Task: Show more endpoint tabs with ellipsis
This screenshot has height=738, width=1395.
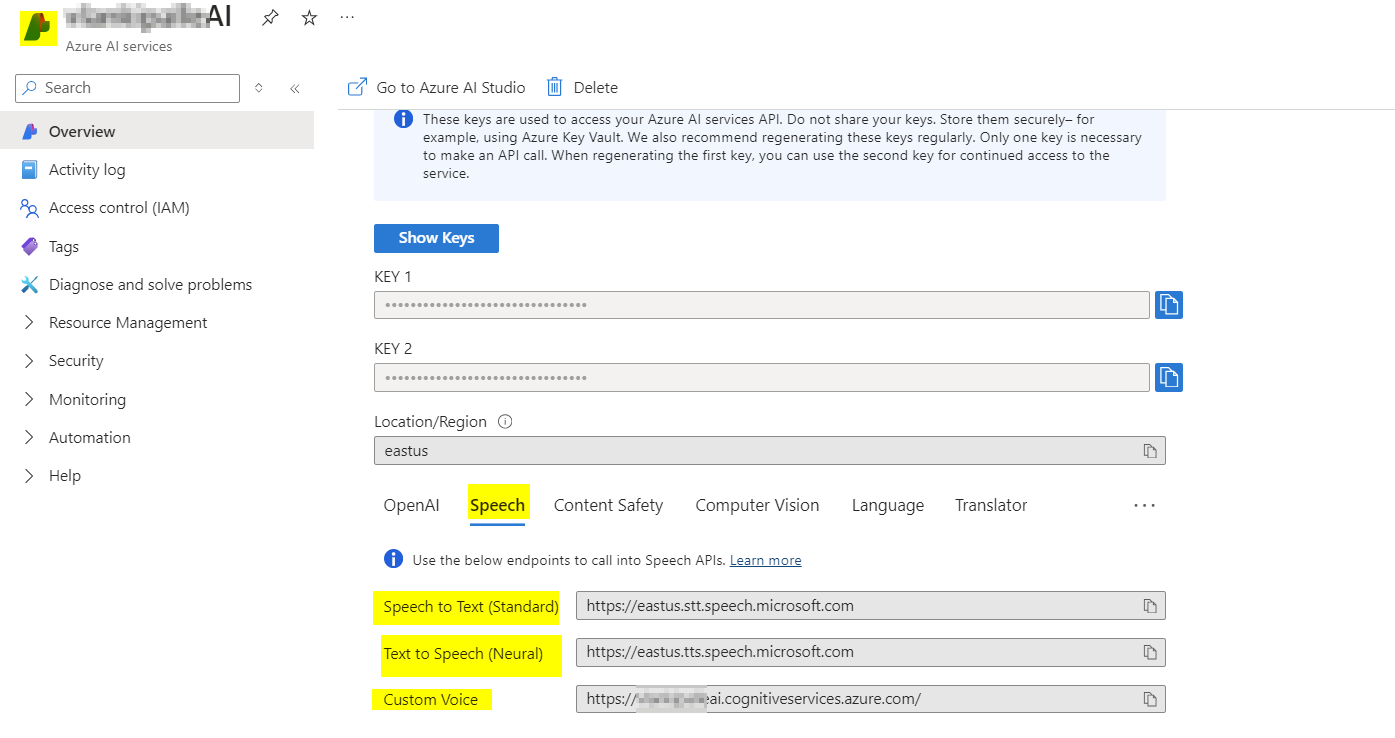Action: tap(1145, 506)
